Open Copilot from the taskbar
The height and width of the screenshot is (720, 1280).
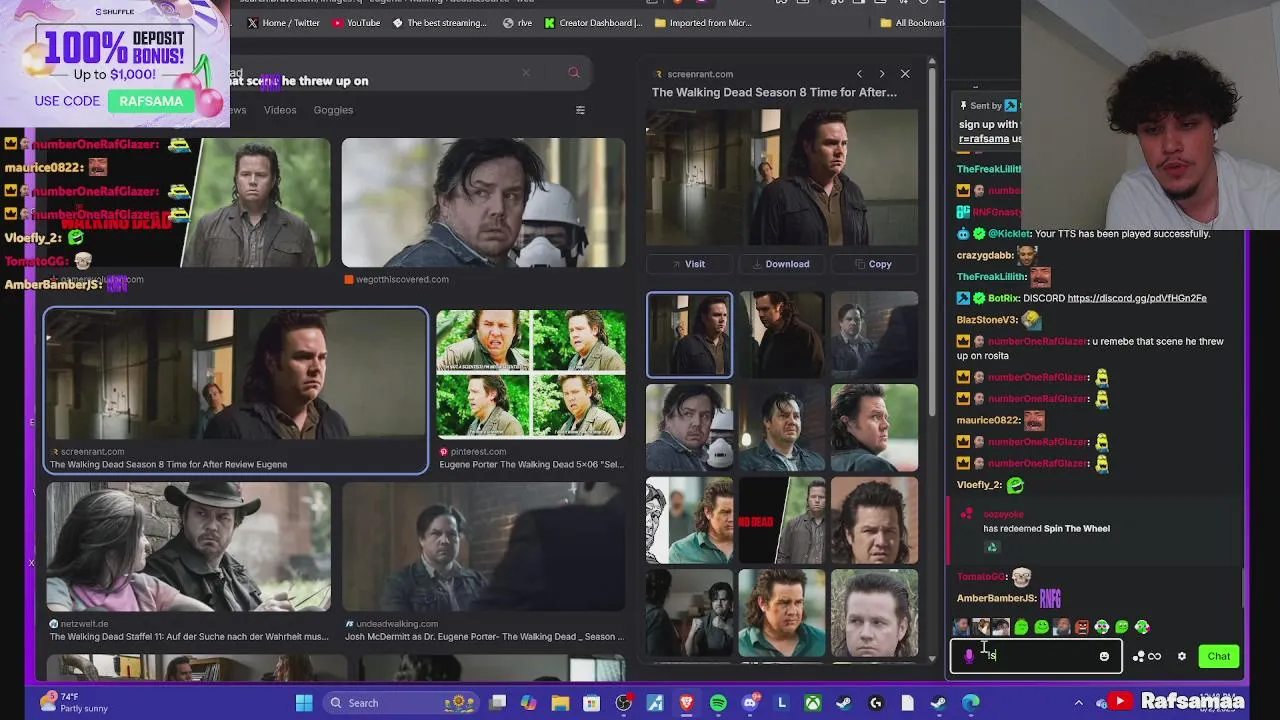tap(529, 703)
